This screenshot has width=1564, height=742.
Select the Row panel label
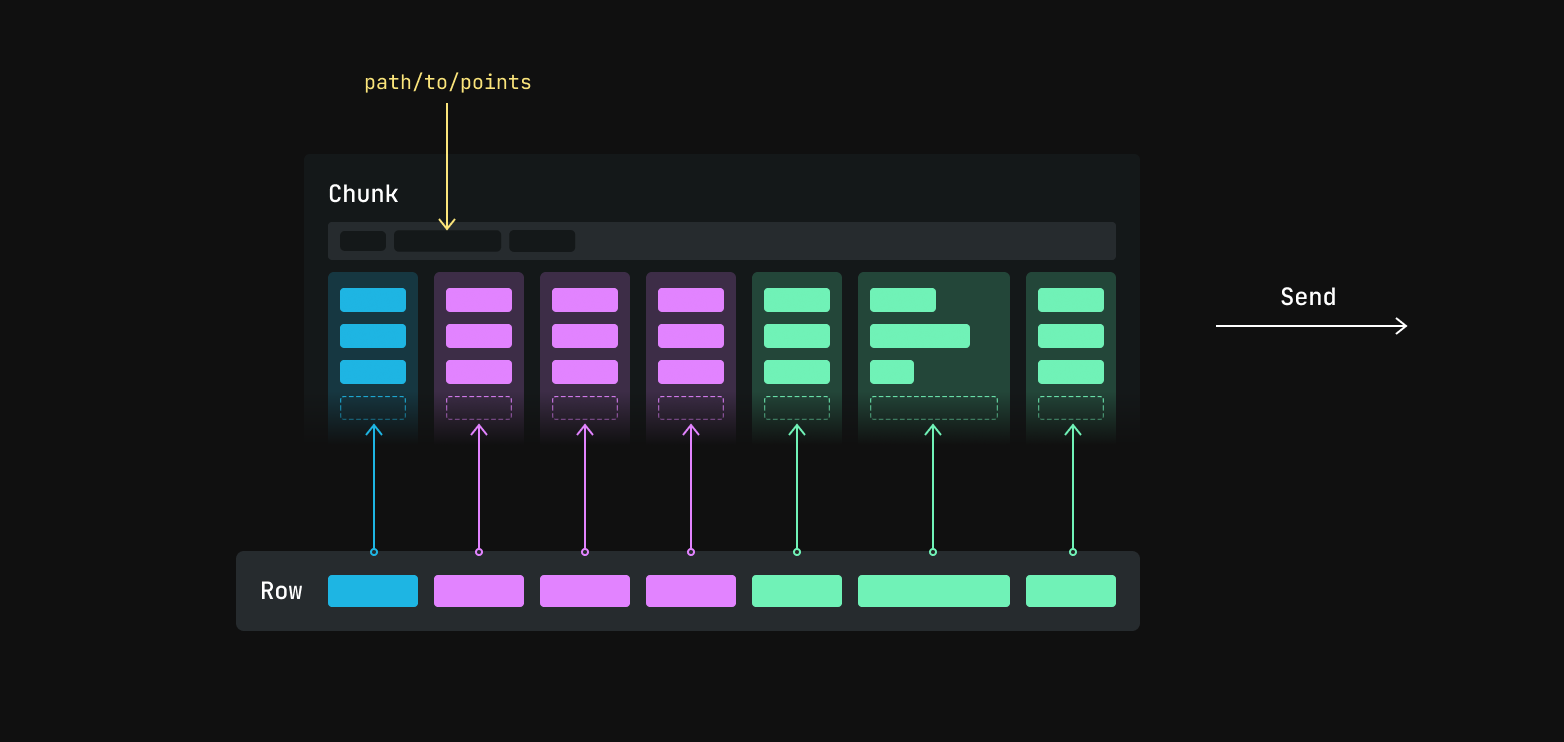pos(281,591)
